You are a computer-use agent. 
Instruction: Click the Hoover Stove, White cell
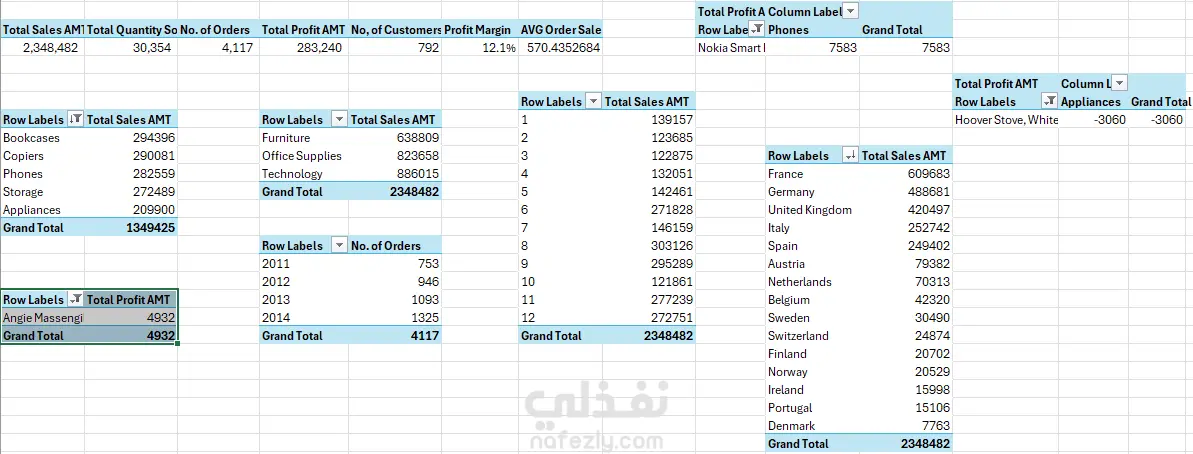[x=1006, y=120]
